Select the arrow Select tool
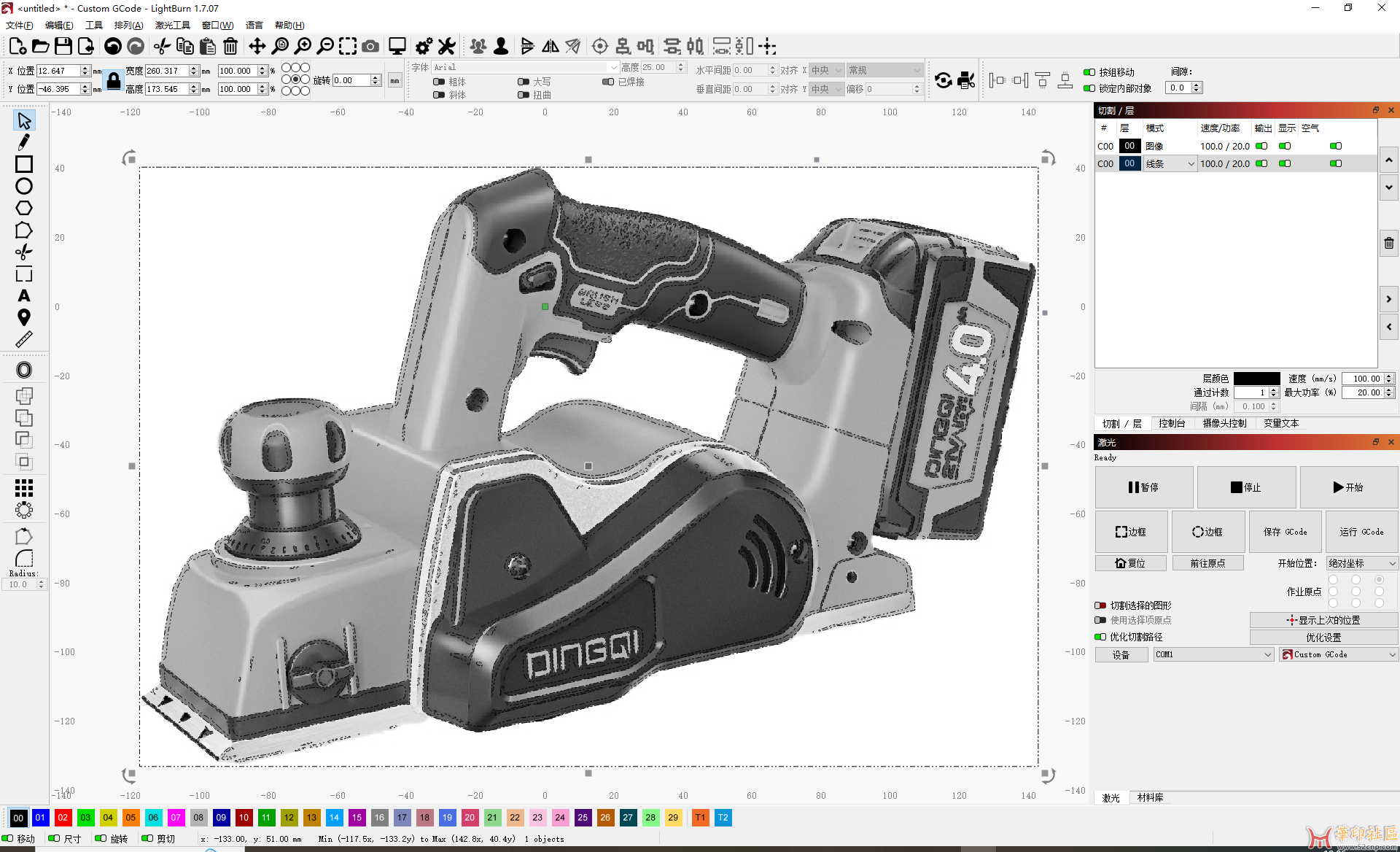Viewport: 1400px width, 852px height. [24, 120]
